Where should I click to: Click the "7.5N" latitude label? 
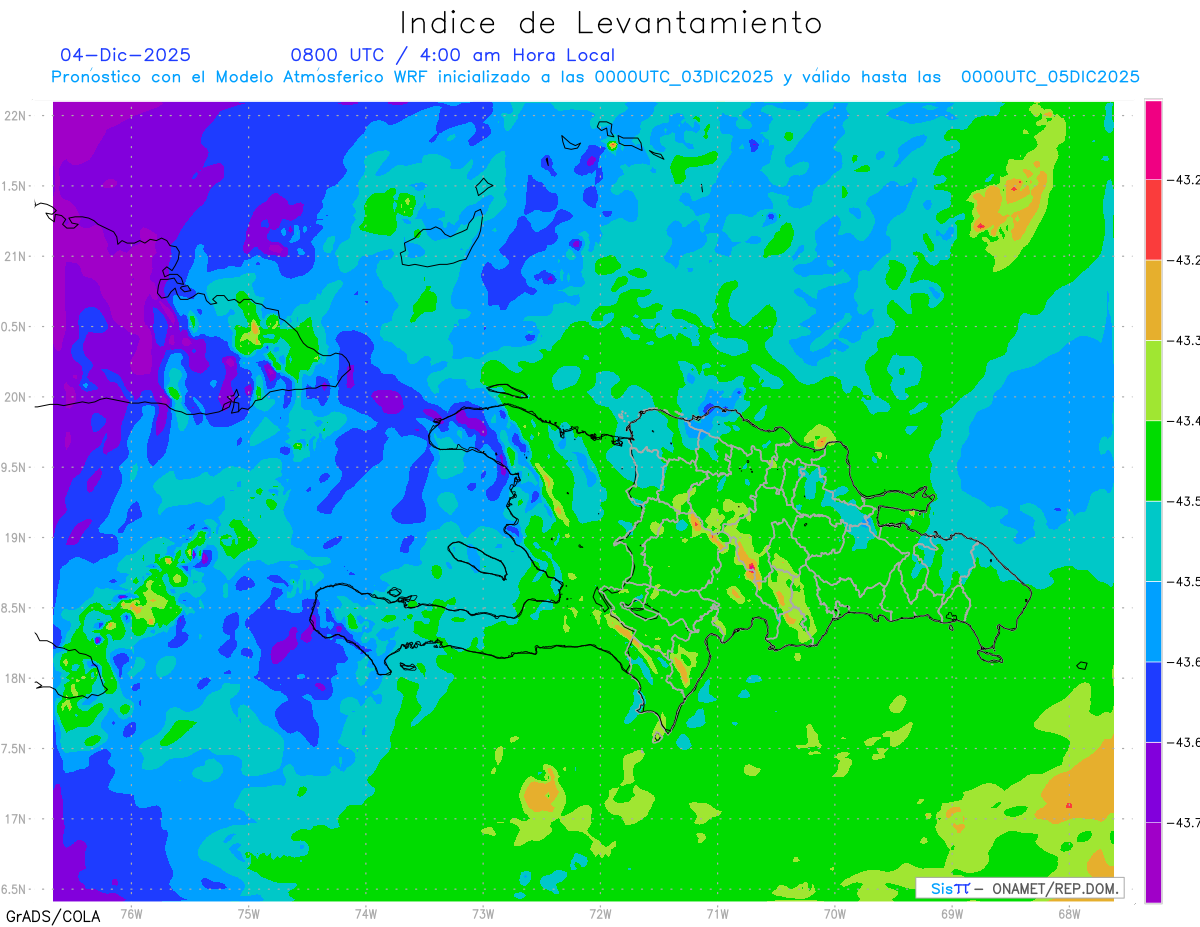pos(14,749)
